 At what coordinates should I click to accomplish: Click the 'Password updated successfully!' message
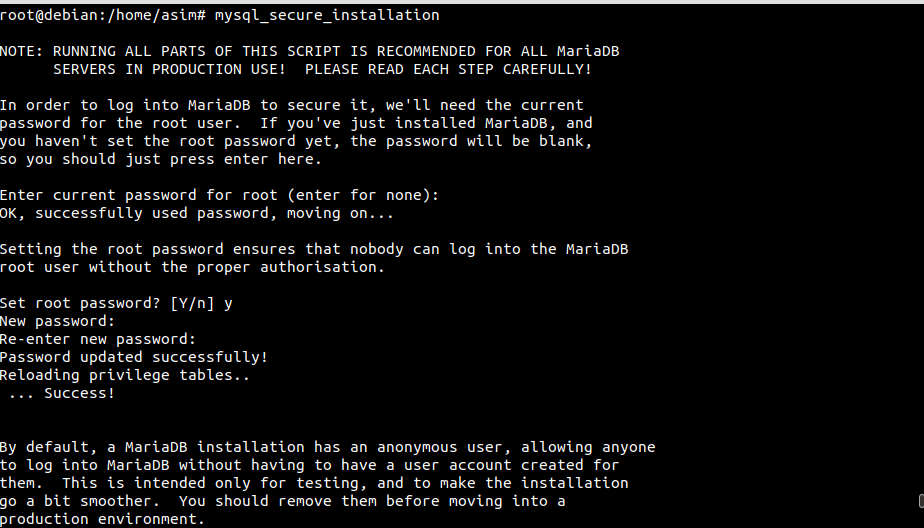(x=134, y=357)
